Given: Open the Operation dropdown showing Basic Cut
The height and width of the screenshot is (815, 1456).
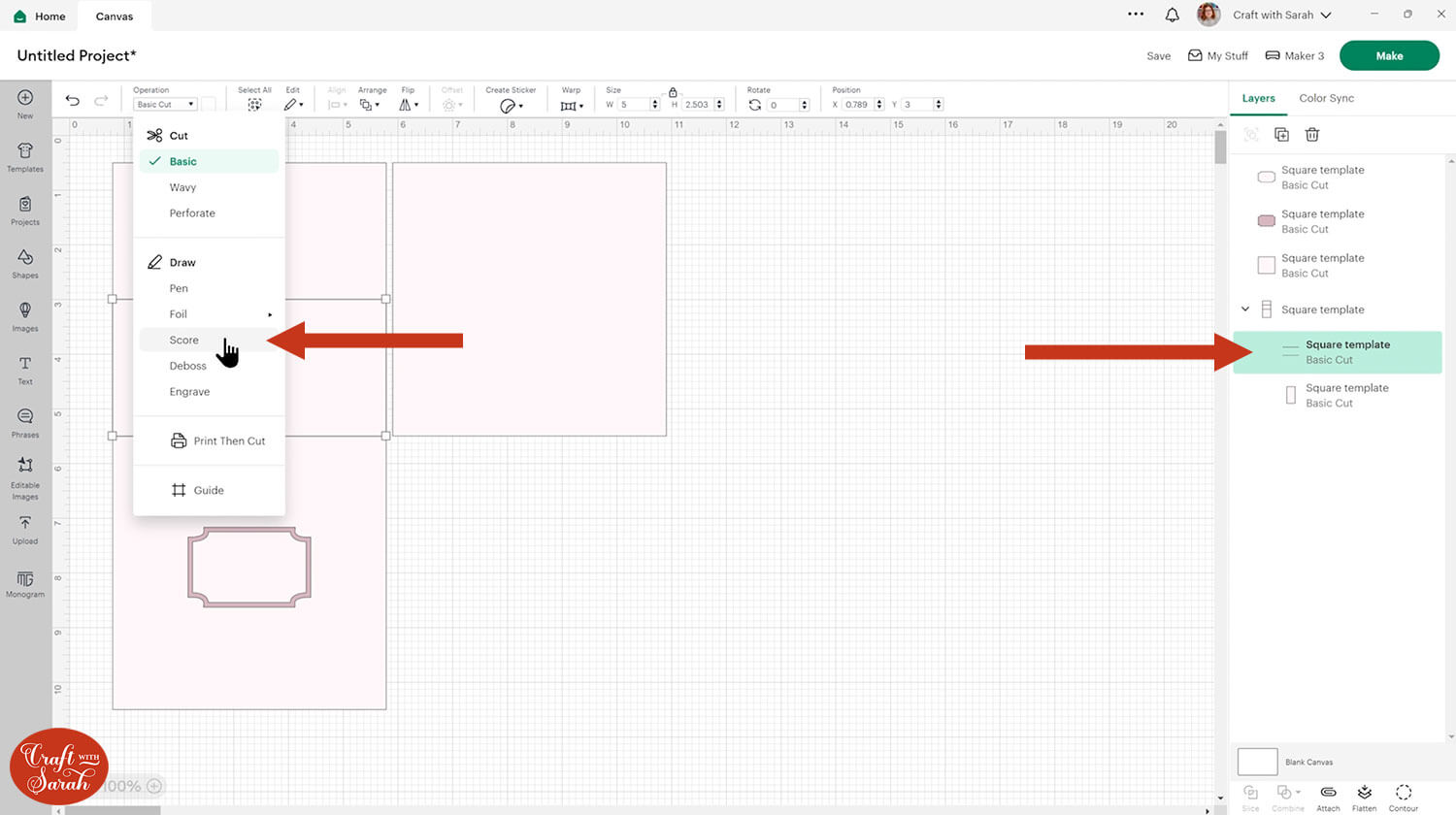Looking at the screenshot, I should (x=165, y=105).
